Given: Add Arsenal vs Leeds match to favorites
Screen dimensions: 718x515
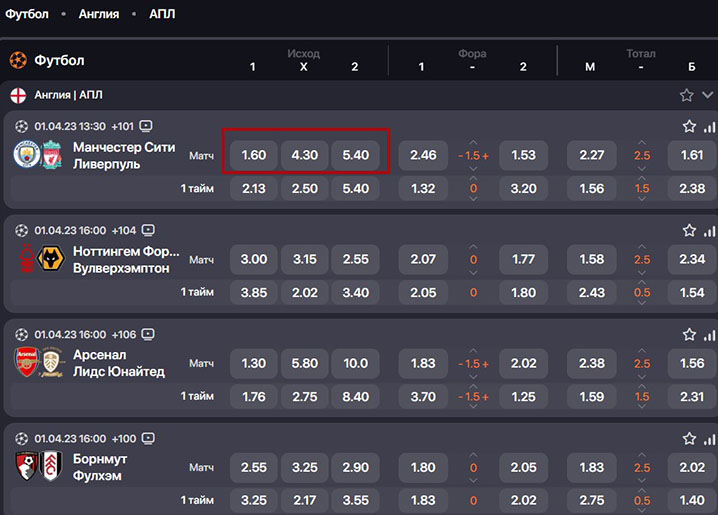Looking at the screenshot, I should 689,335.
